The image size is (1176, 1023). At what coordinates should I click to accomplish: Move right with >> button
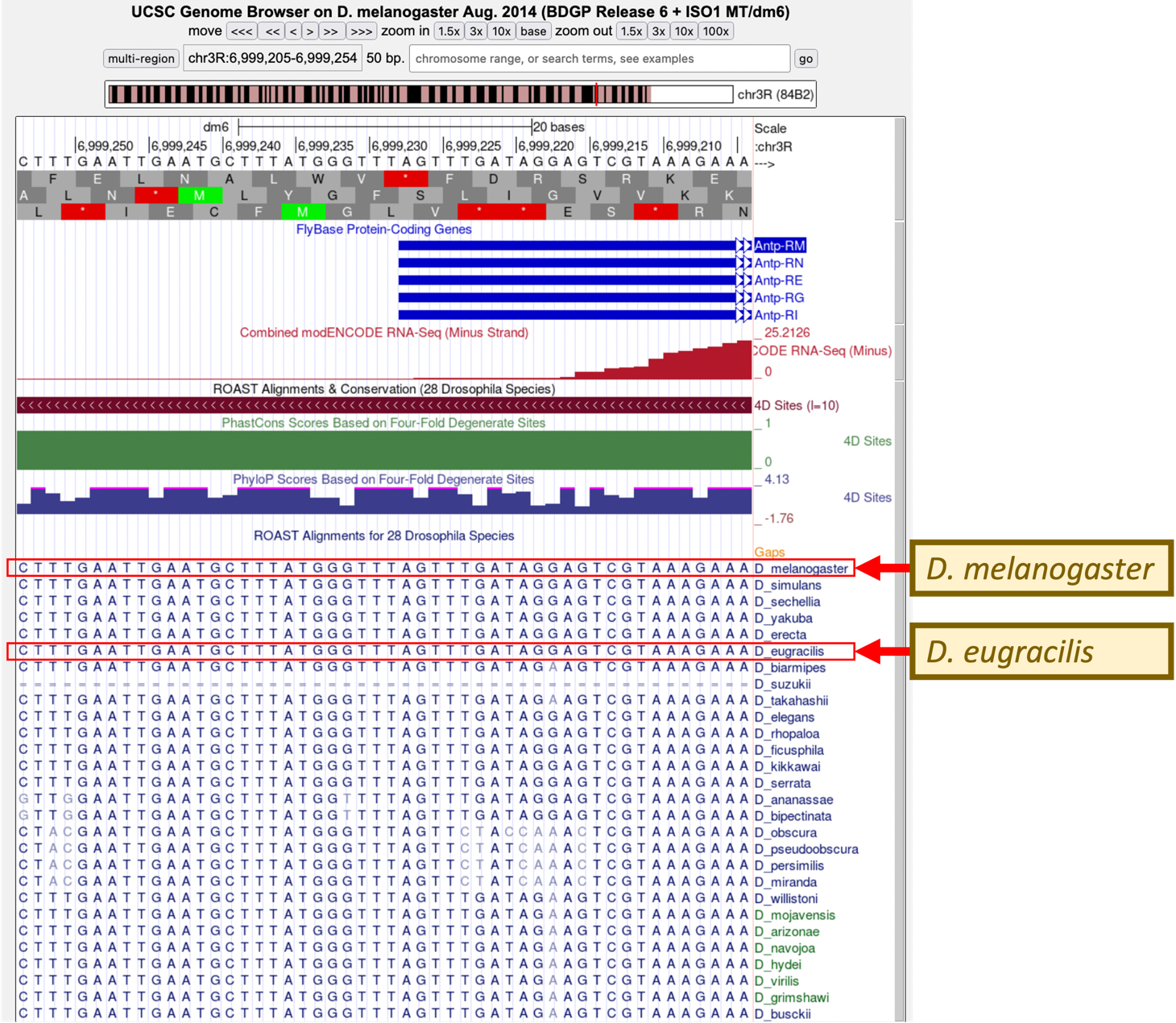tap(331, 31)
